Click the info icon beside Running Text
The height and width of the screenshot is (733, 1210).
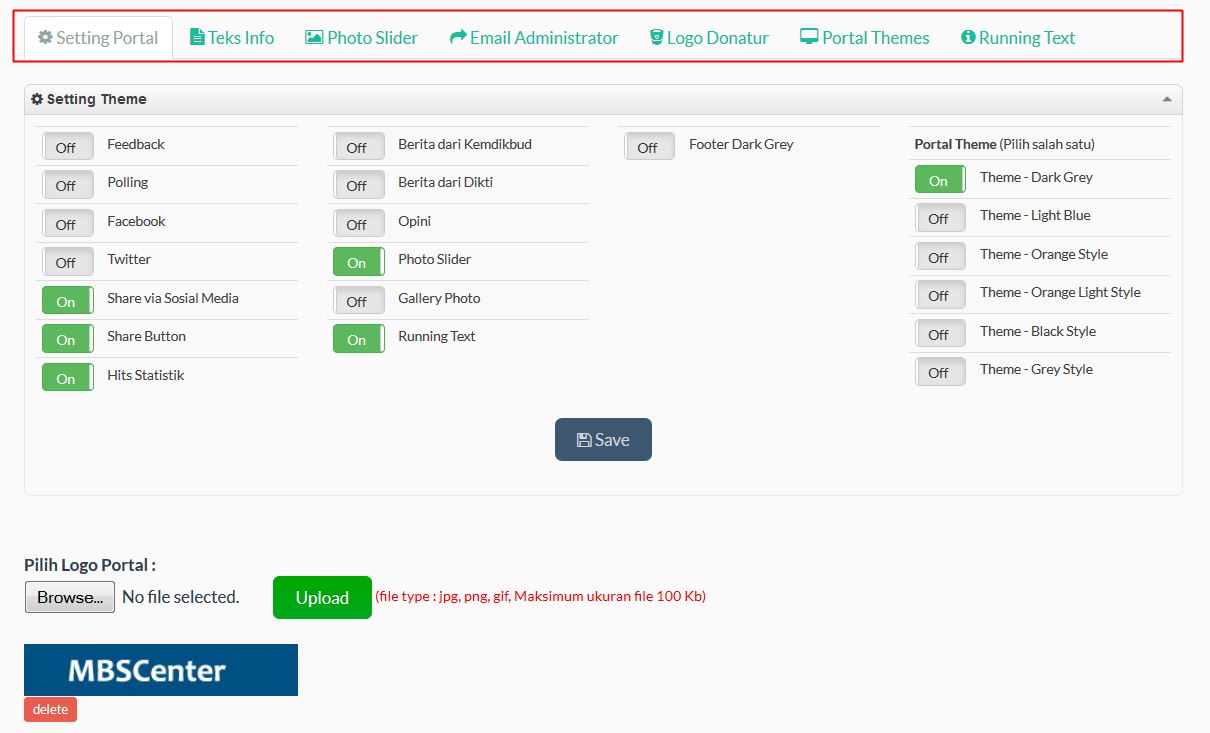(968, 37)
